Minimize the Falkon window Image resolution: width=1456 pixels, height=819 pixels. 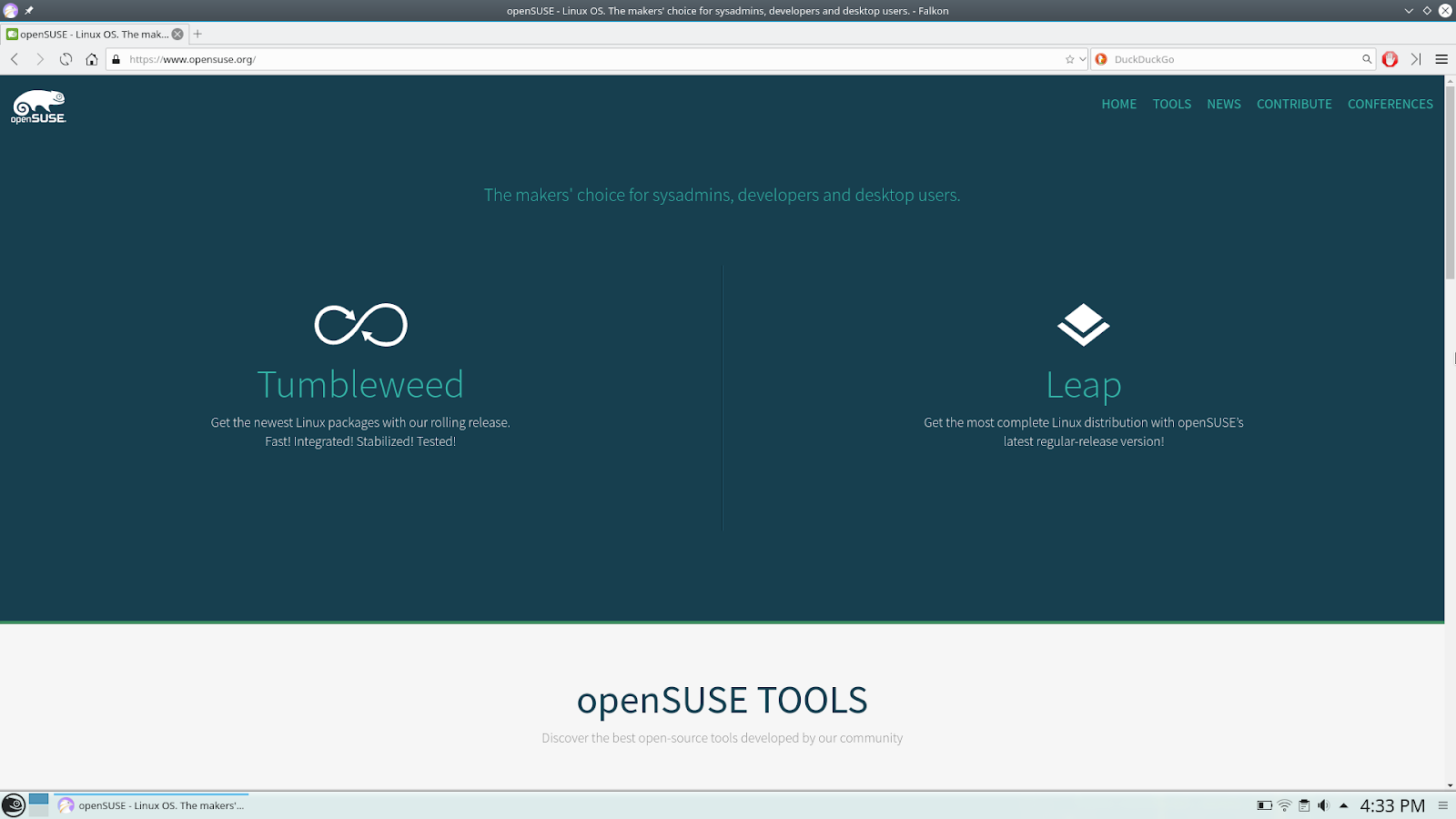(1409, 11)
